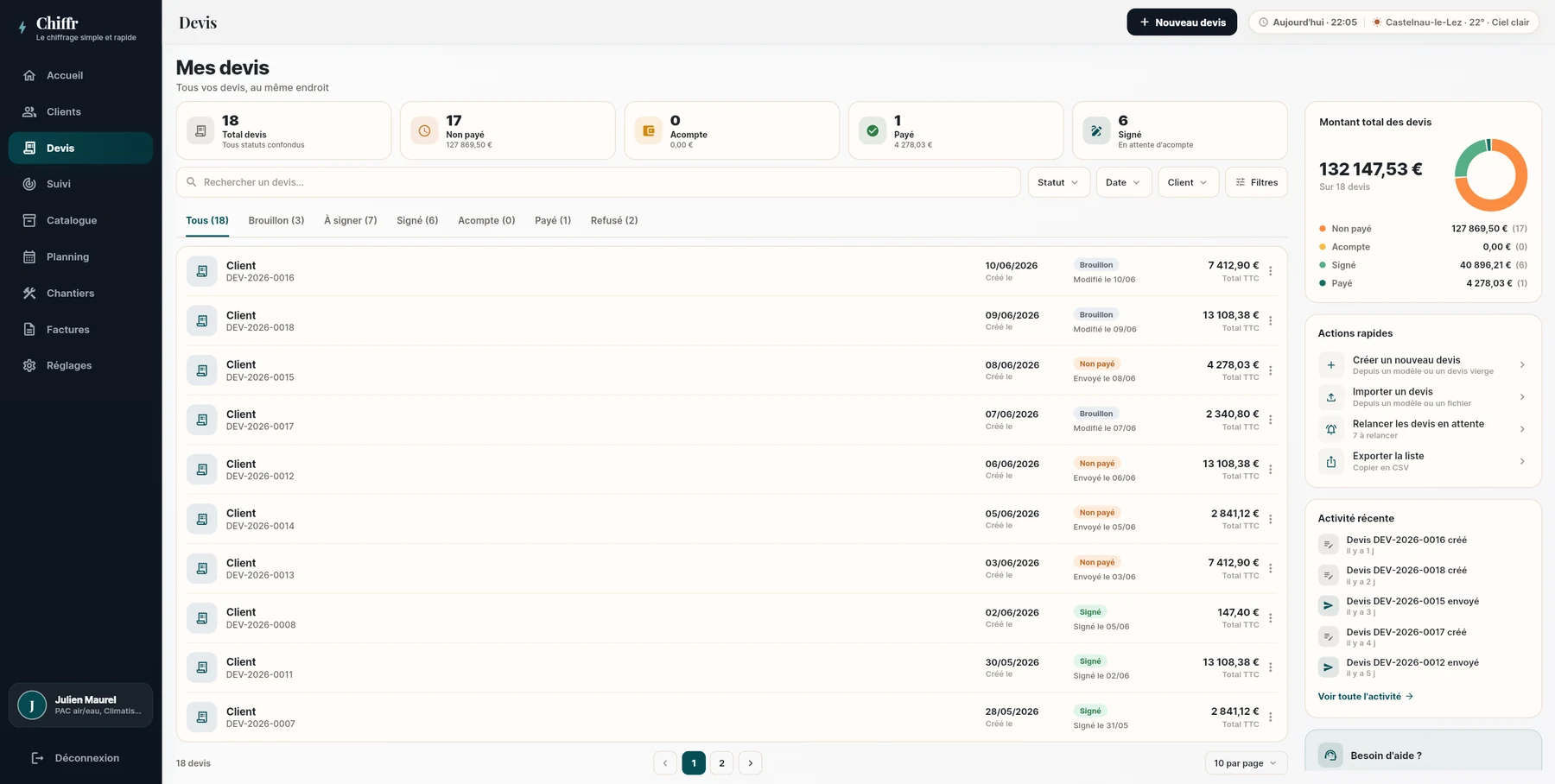This screenshot has height=784, width=1555.
Task: Open Julien Maurel profile card
Action: [x=81, y=705]
